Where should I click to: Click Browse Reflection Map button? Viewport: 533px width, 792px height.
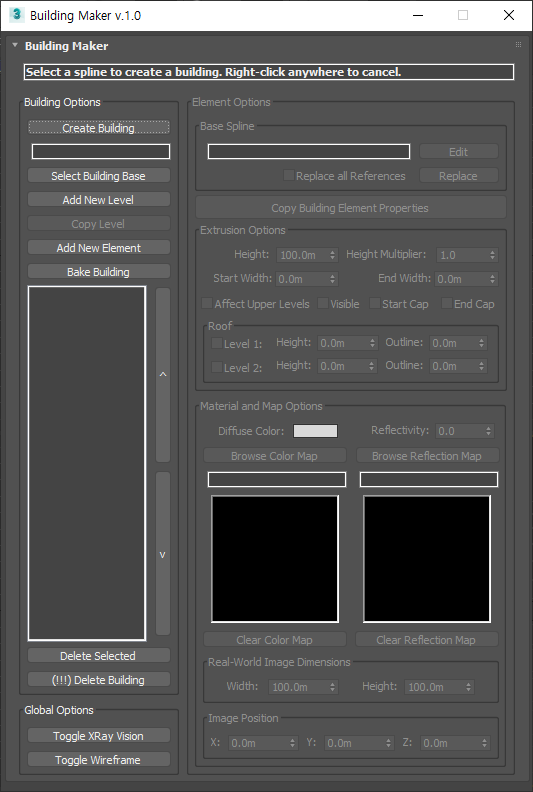427,456
